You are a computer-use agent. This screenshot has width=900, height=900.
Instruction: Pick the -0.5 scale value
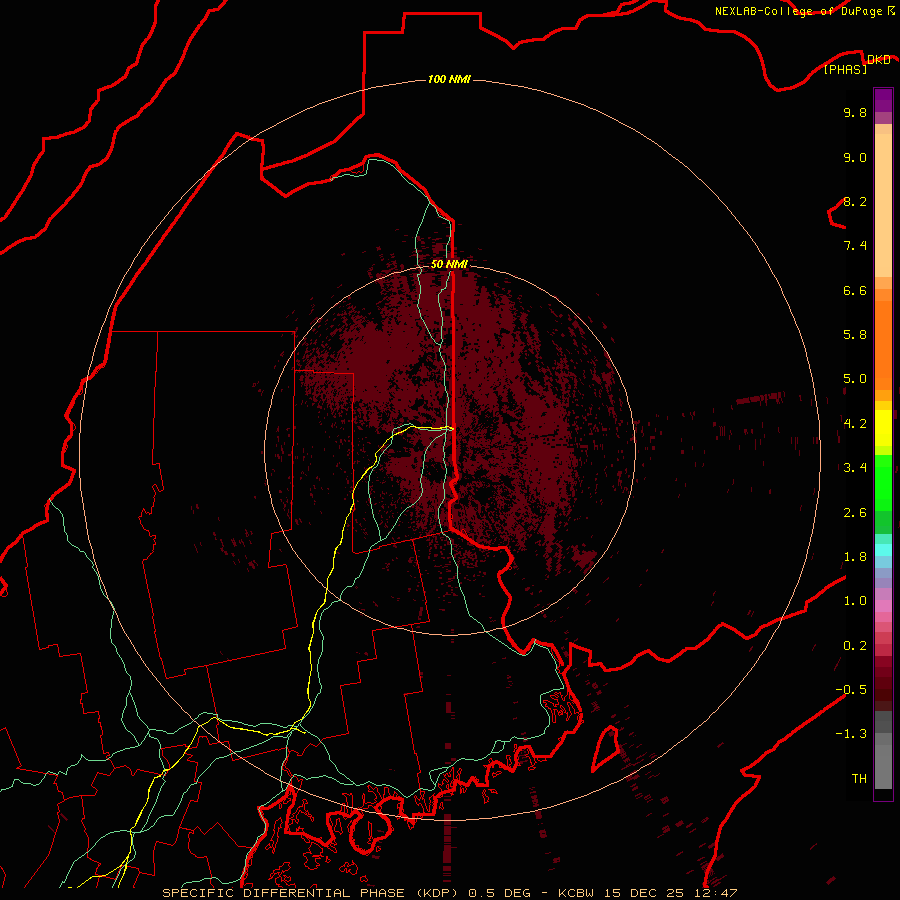851,690
